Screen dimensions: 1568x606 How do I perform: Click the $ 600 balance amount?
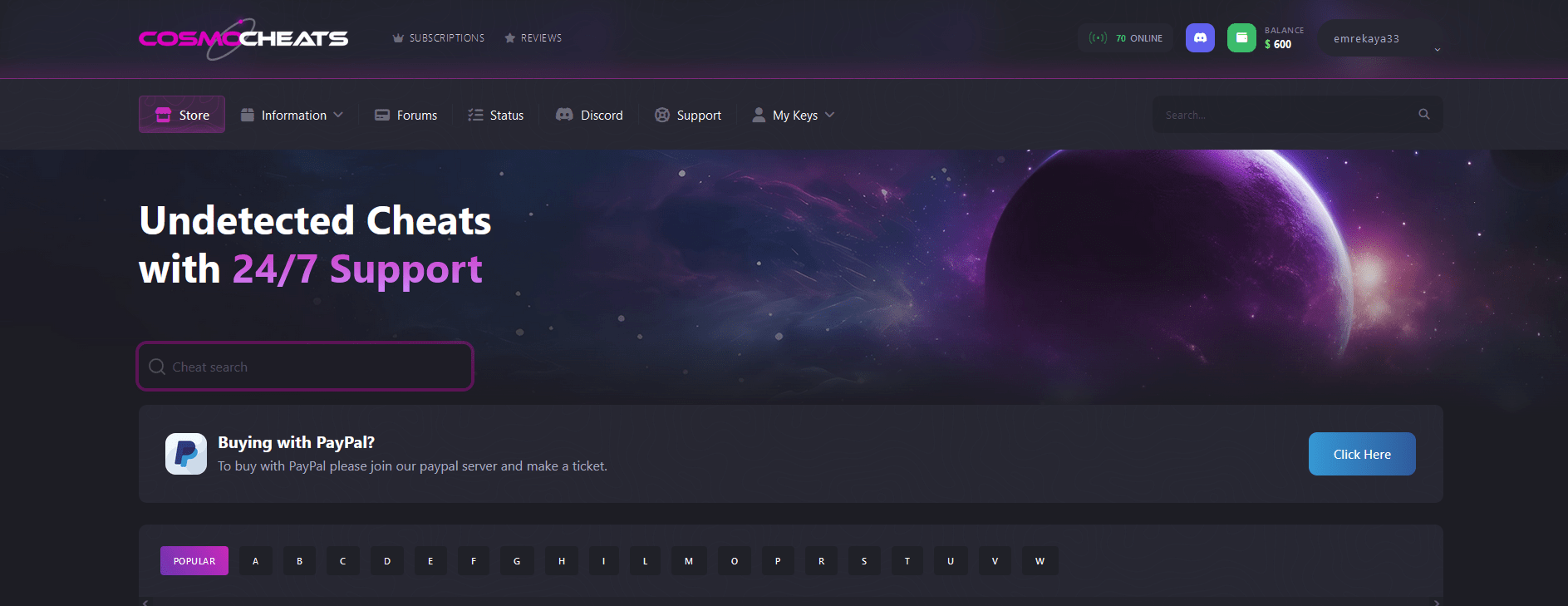coord(1278,45)
